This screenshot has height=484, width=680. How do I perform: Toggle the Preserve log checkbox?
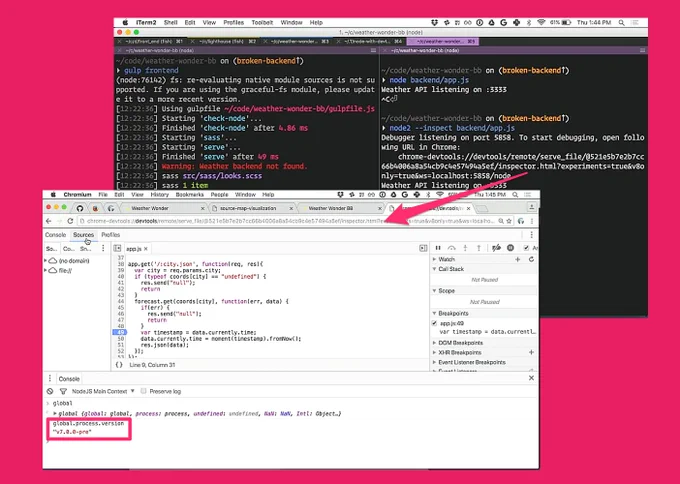[144, 391]
